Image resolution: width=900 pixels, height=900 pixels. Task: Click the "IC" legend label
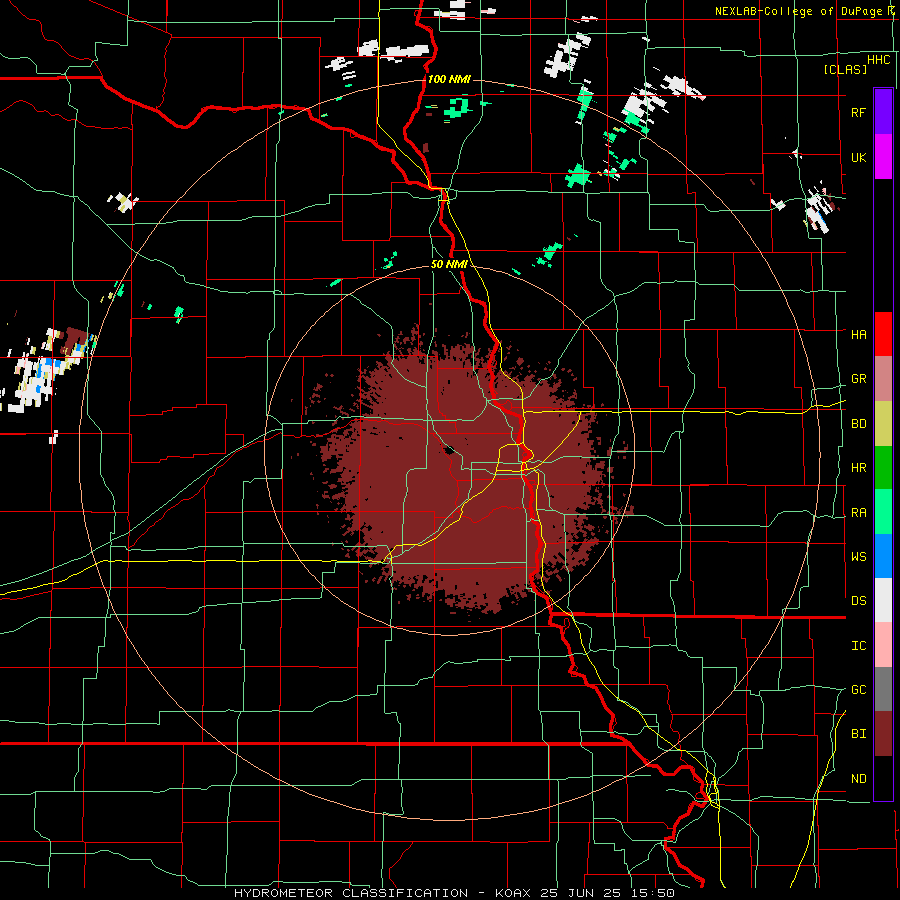point(858,646)
